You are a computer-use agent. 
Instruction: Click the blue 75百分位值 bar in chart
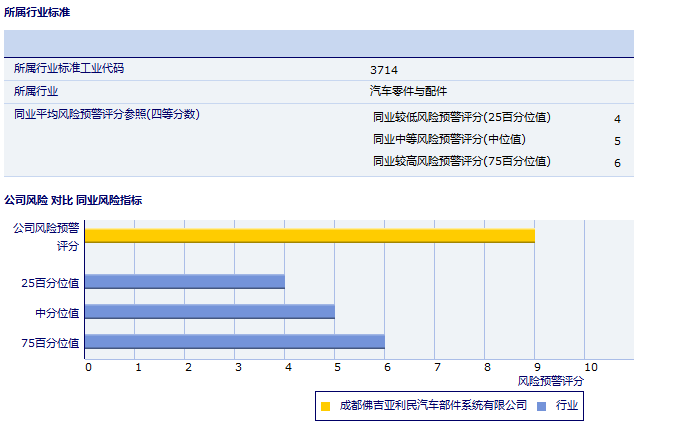(x=234, y=342)
